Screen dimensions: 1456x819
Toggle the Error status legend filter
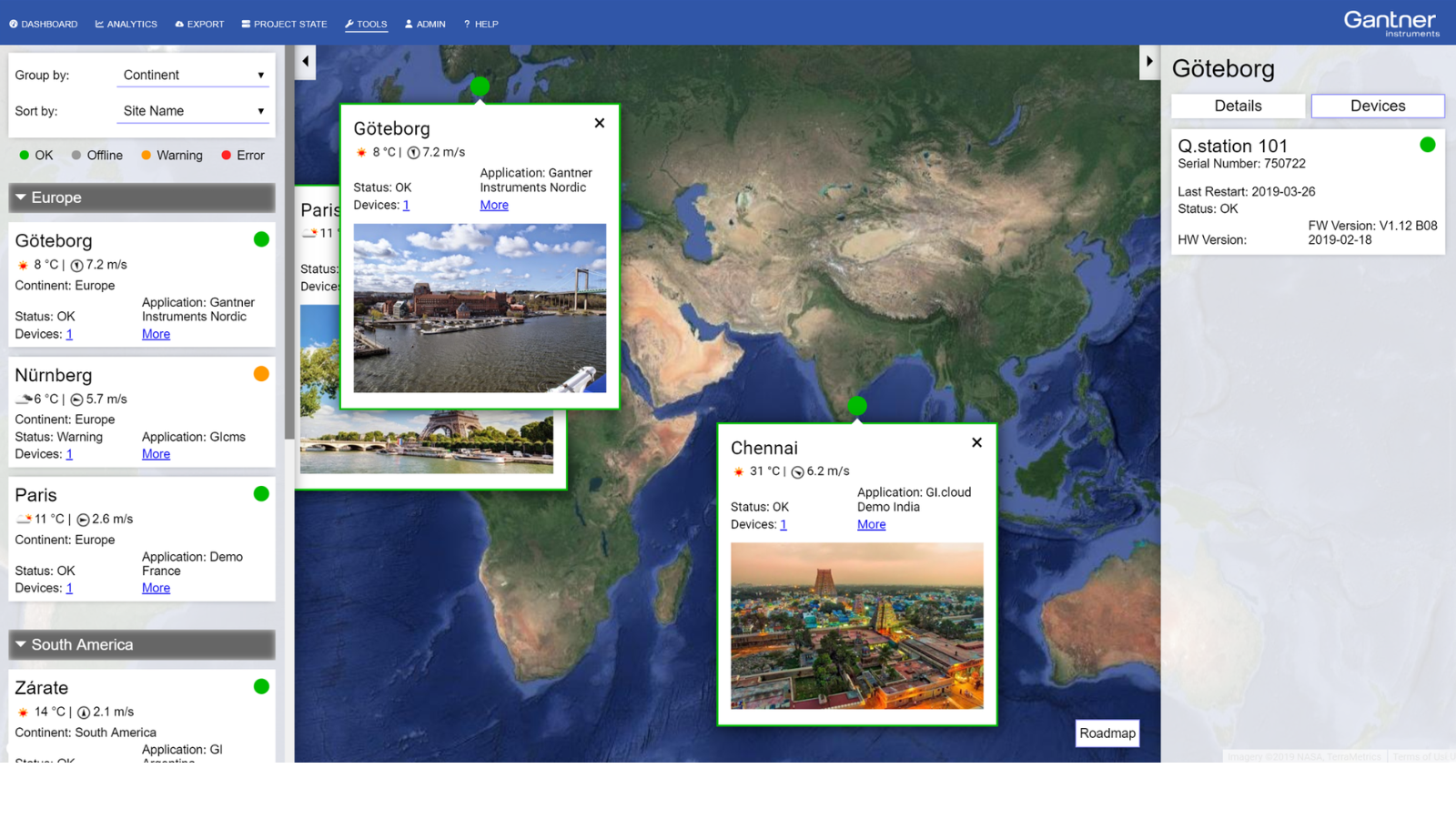[x=243, y=156]
